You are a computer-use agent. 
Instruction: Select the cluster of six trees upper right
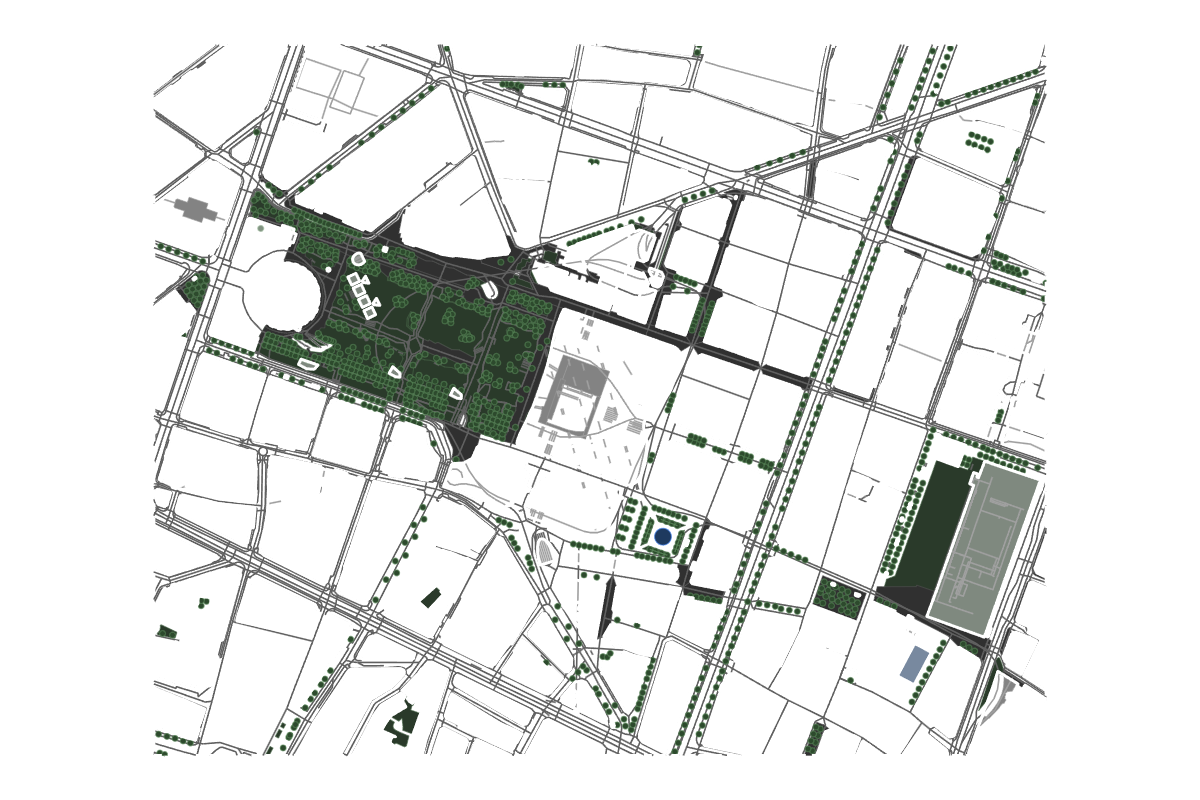tap(979, 141)
